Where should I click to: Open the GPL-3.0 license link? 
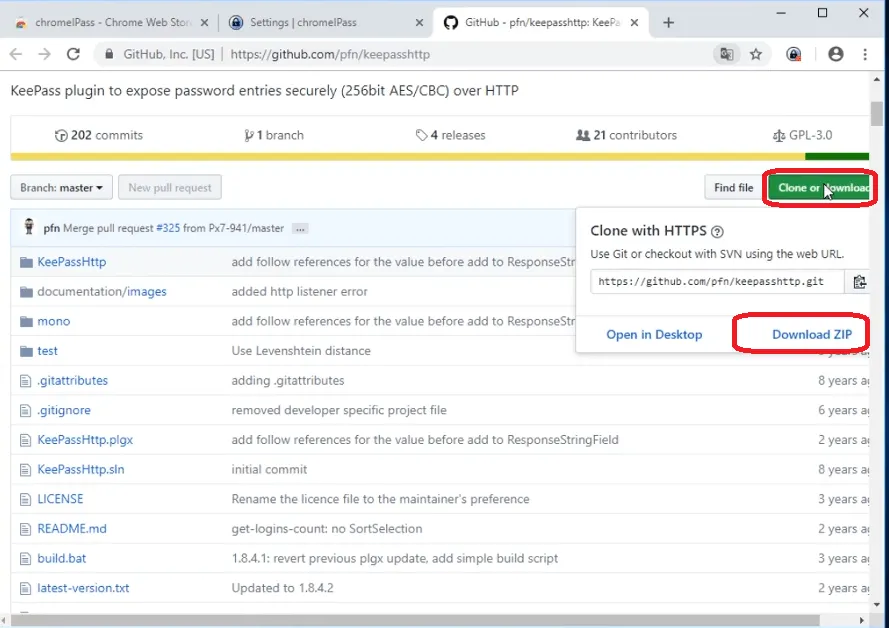tap(802, 135)
